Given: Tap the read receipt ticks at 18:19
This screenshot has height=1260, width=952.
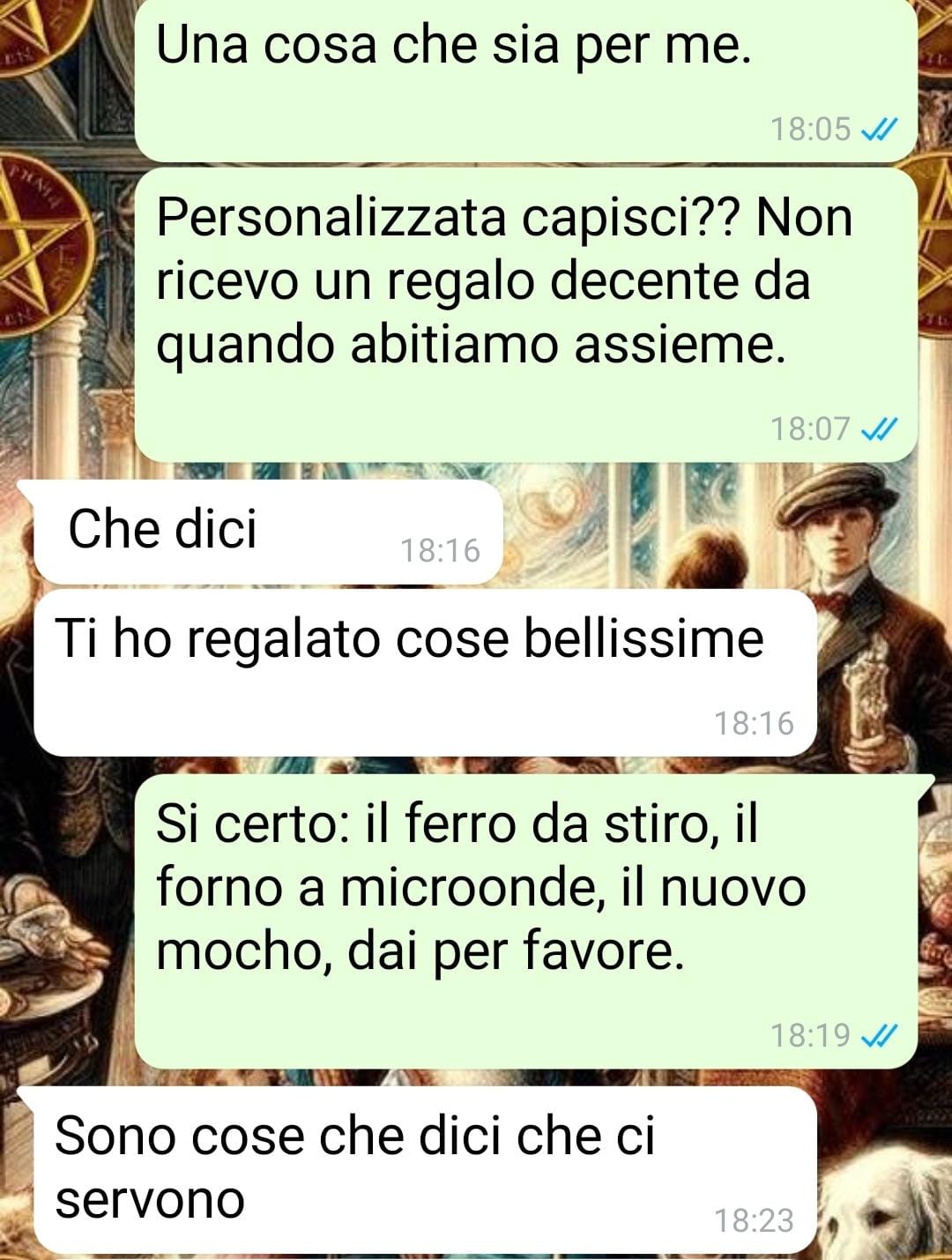Looking at the screenshot, I should click(x=879, y=1035).
